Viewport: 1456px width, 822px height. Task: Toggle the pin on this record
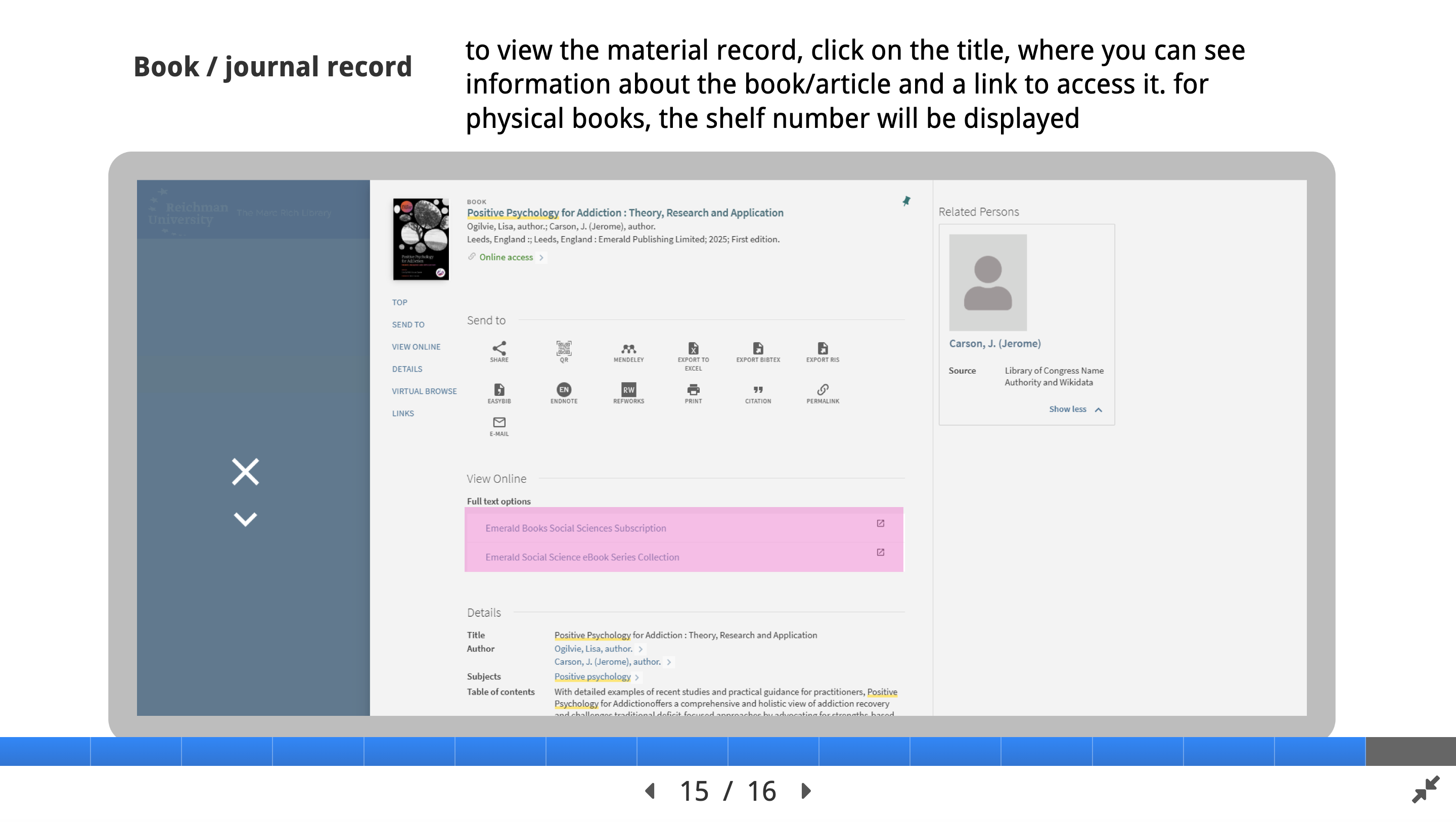pyautogui.click(x=906, y=201)
